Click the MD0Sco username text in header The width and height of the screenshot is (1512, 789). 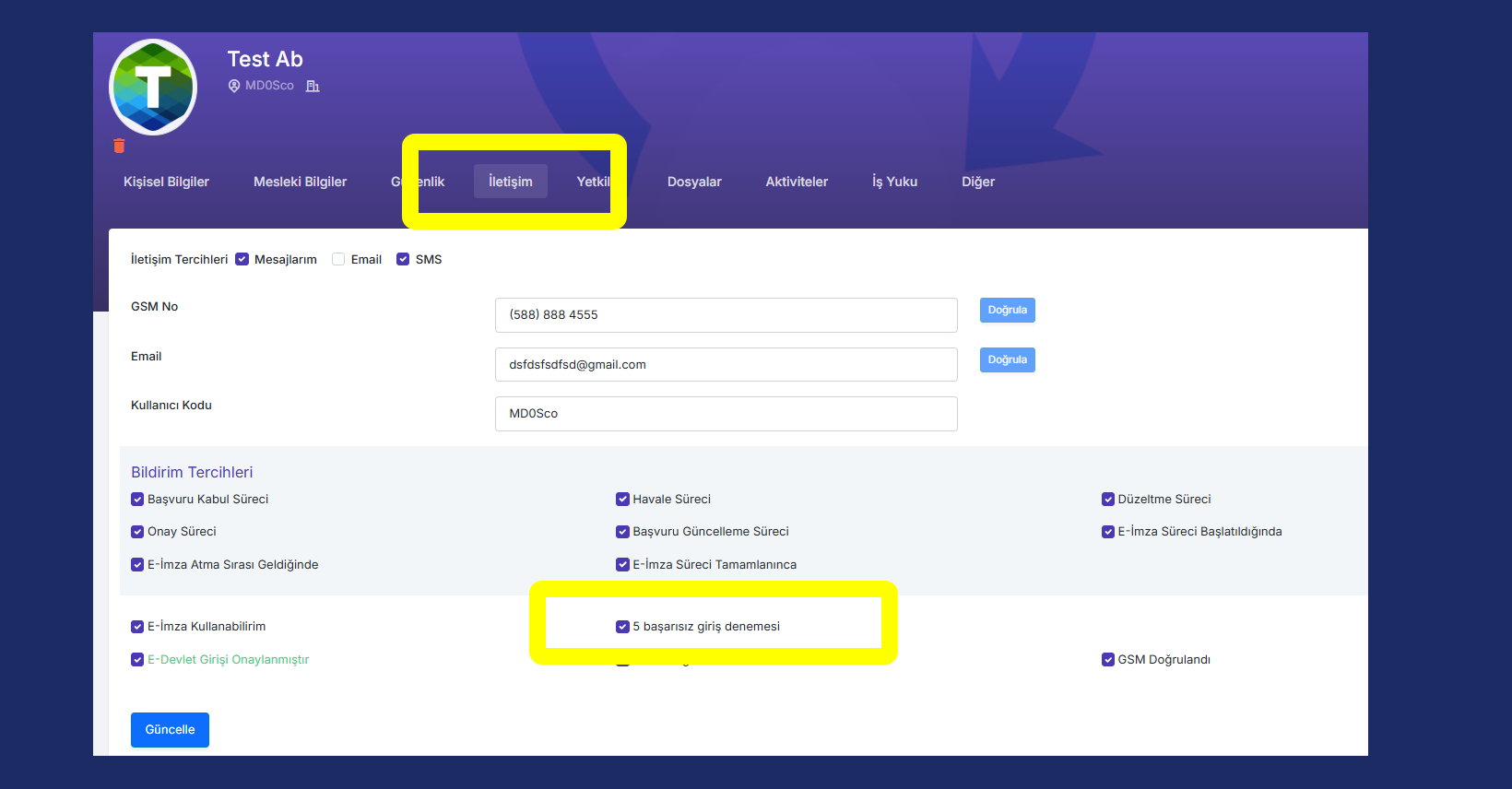point(269,86)
